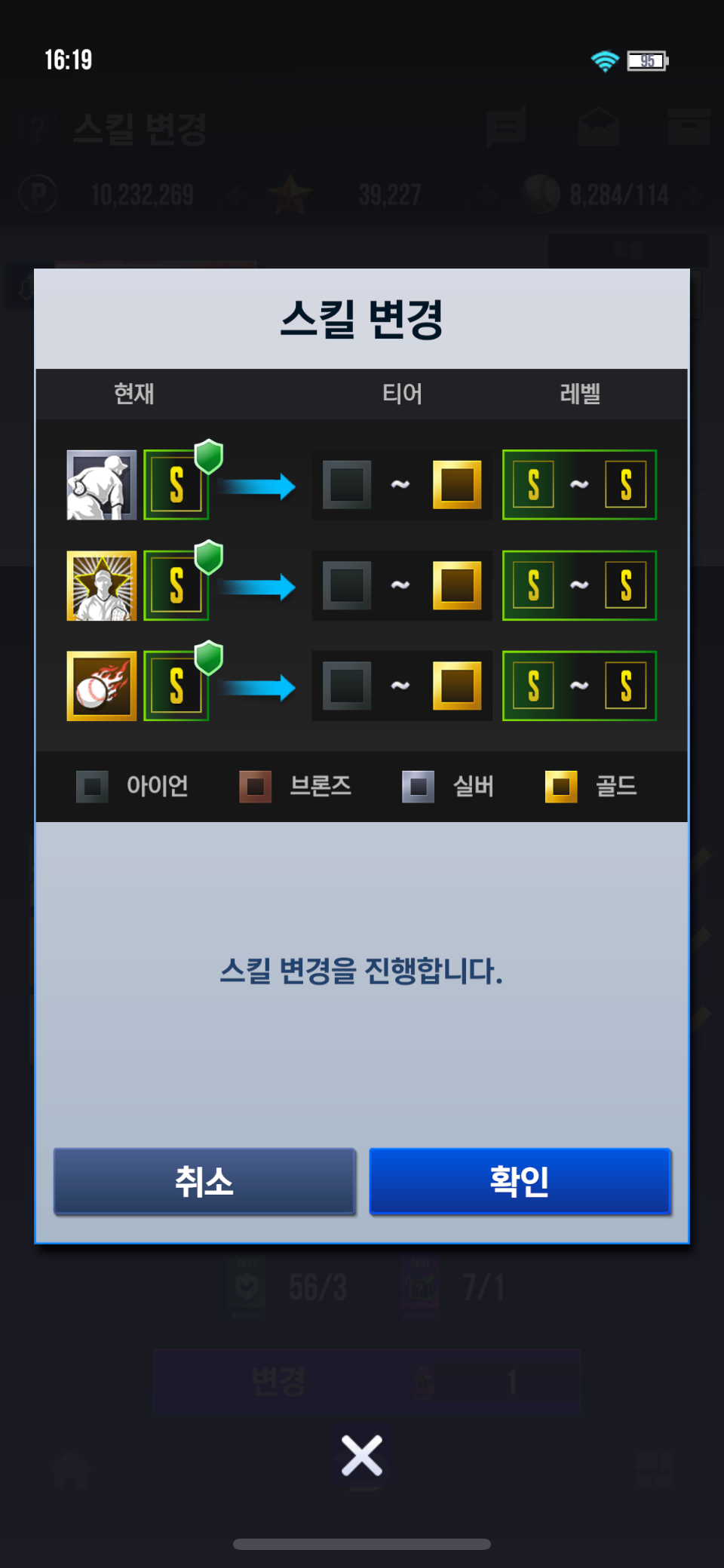Image resolution: width=724 pixels, height=1568 pixels.
Task: Tap the 아이언 legend swatch
Action: coord(92,787)
